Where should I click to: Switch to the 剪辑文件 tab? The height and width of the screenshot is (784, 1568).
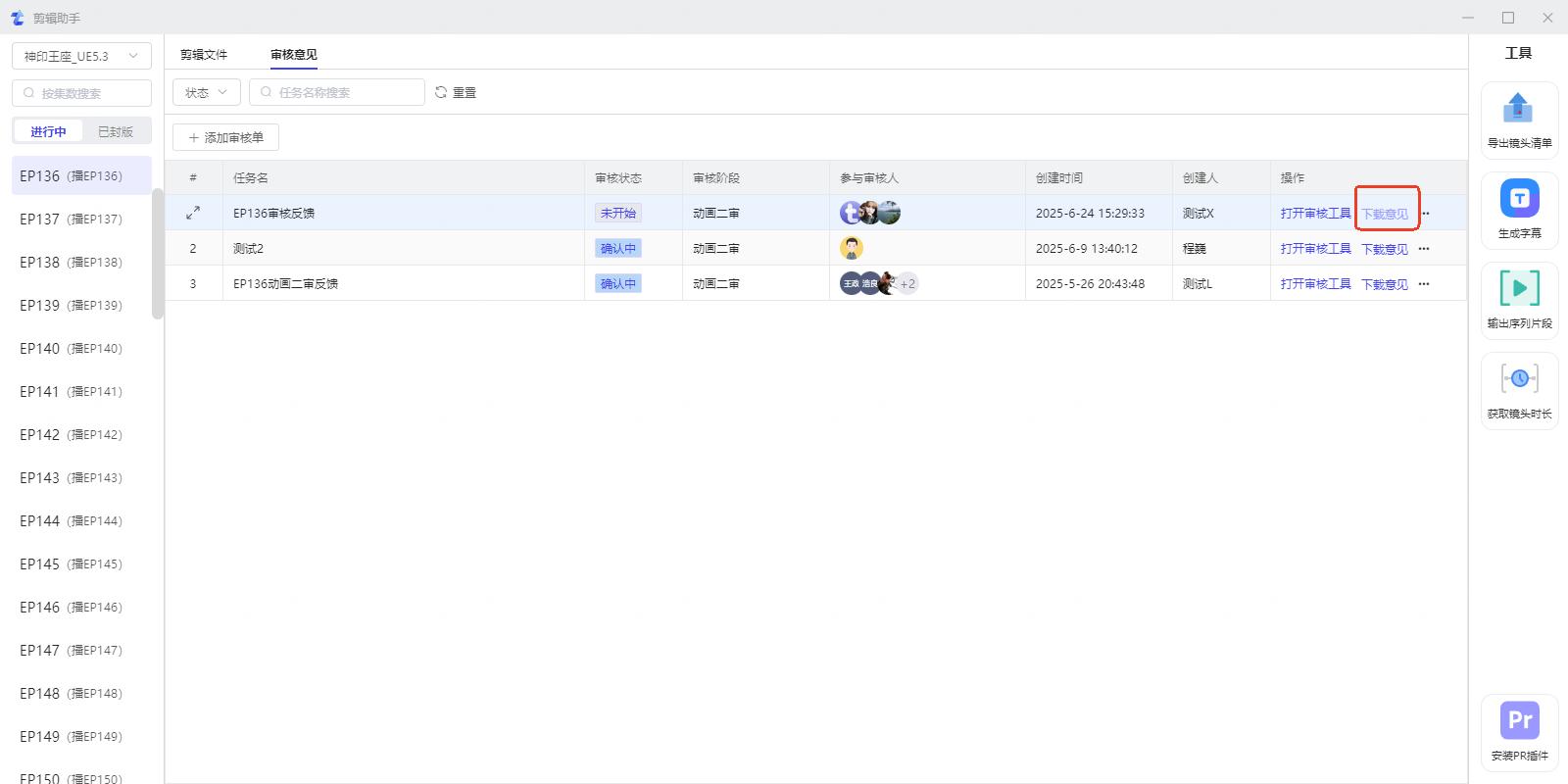[204, 55]
